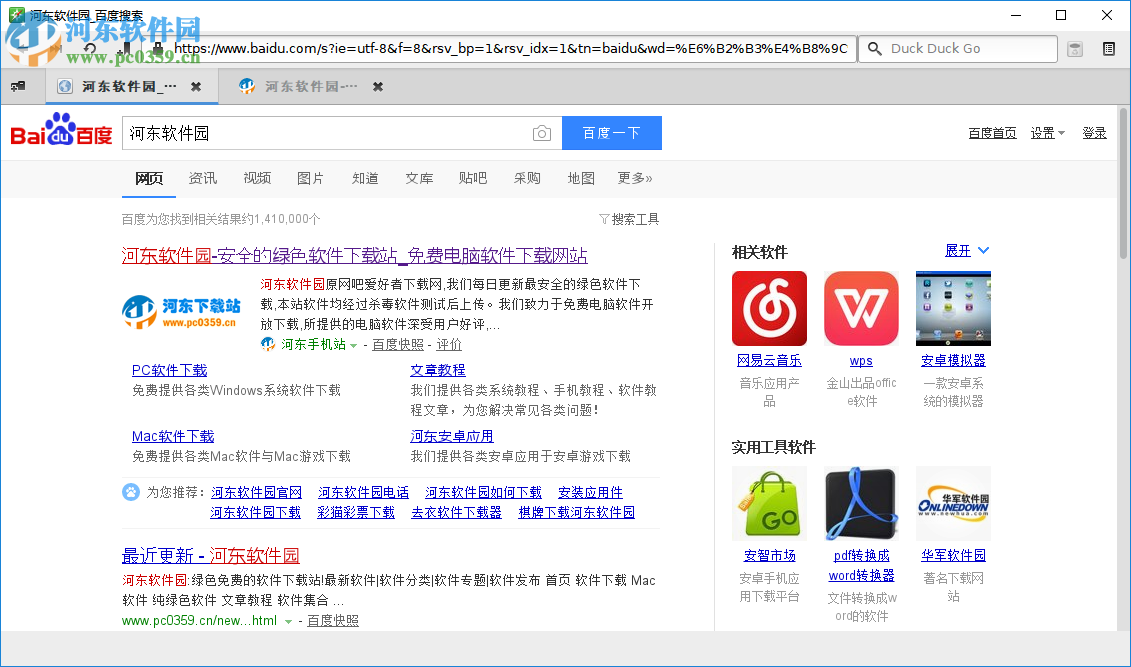
Task: Click the 网易云音乐 thumbnail
Action: click(769, 307)
